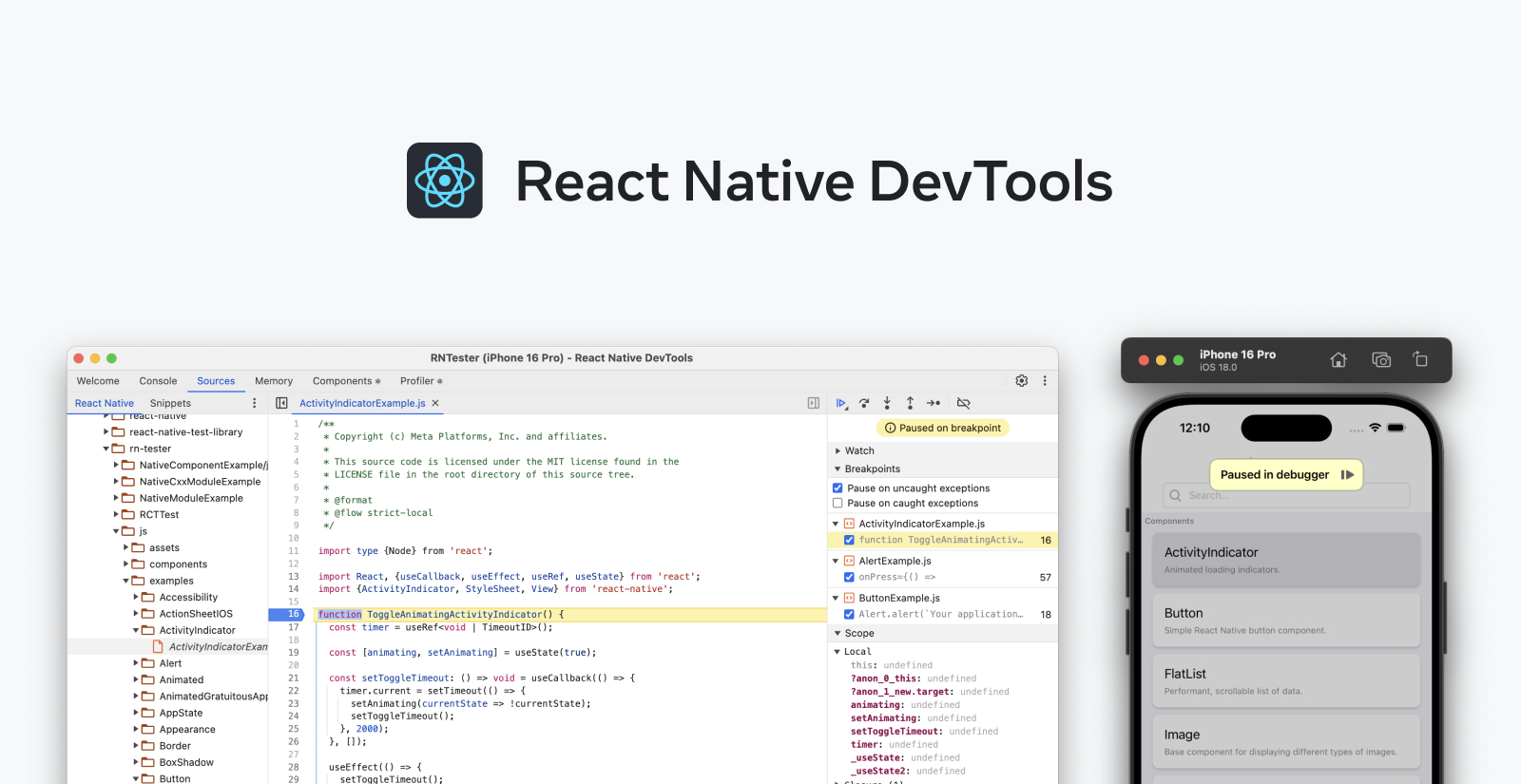The width and height of the screenshot is (1521, 784).
Task: Click the Step over function icon
Action: pos(864,403)
